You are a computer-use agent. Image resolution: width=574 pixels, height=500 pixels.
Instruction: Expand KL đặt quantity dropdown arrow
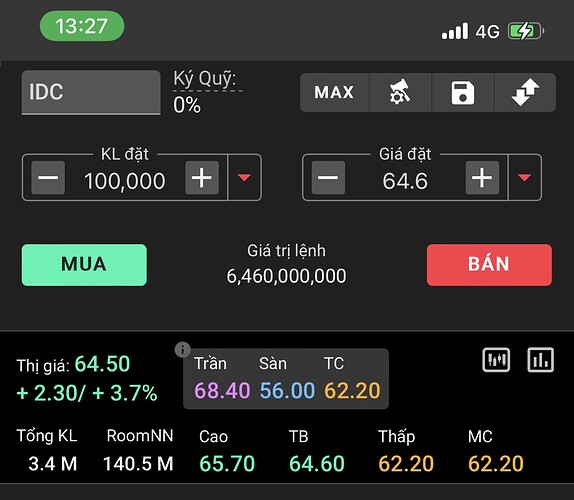point(244,178)
